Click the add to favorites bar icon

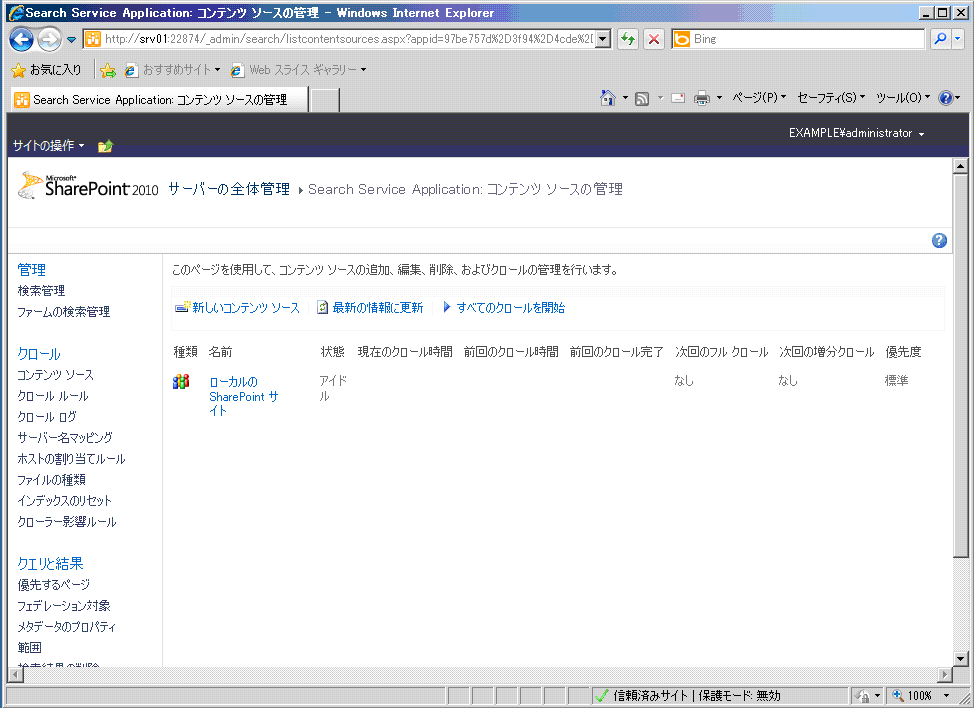108,70
